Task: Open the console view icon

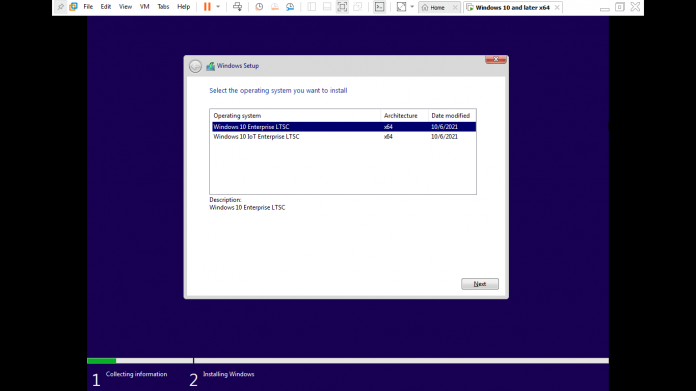Action: pyautogui.click(x=380, y=7)
